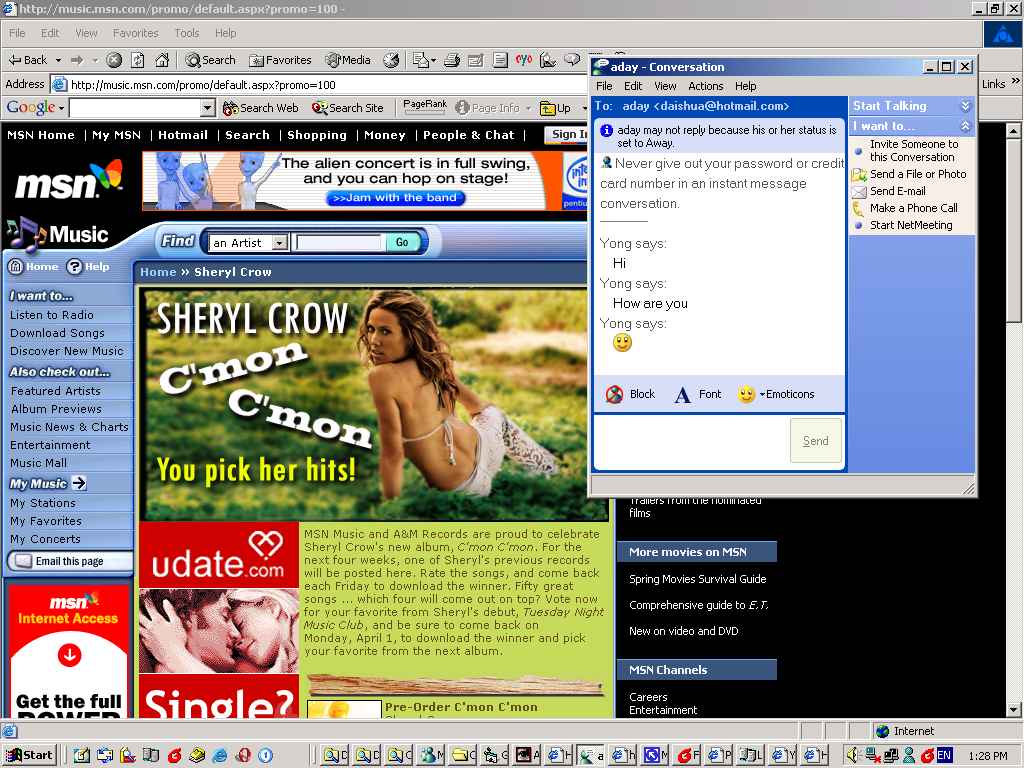
Task: Open the Font formatting option
Action: [x=697, y=394]
